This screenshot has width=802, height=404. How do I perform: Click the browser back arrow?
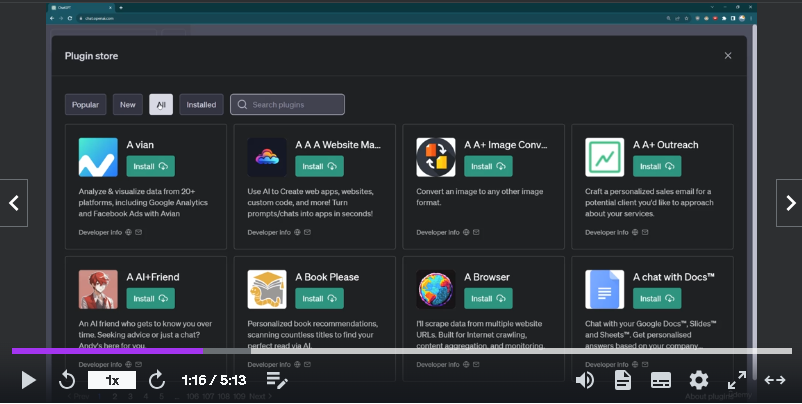click(52, 18)
